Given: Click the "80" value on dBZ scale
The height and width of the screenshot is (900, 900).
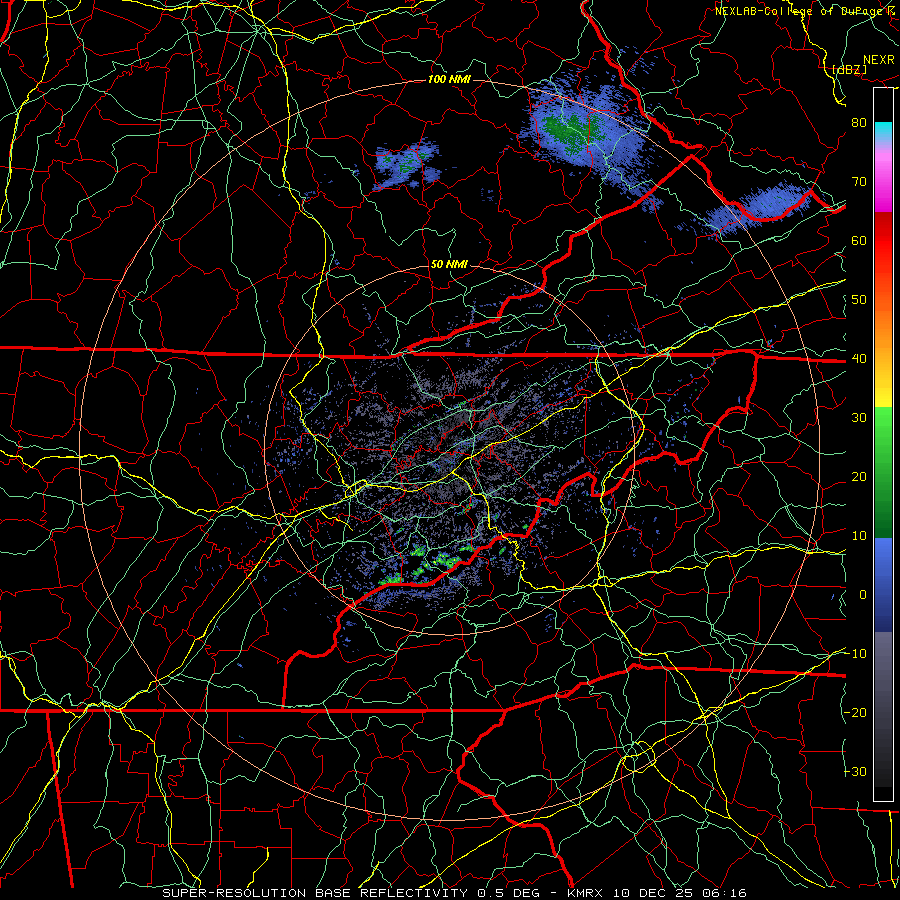Looking at the screenshot, I should pos(859,123).
